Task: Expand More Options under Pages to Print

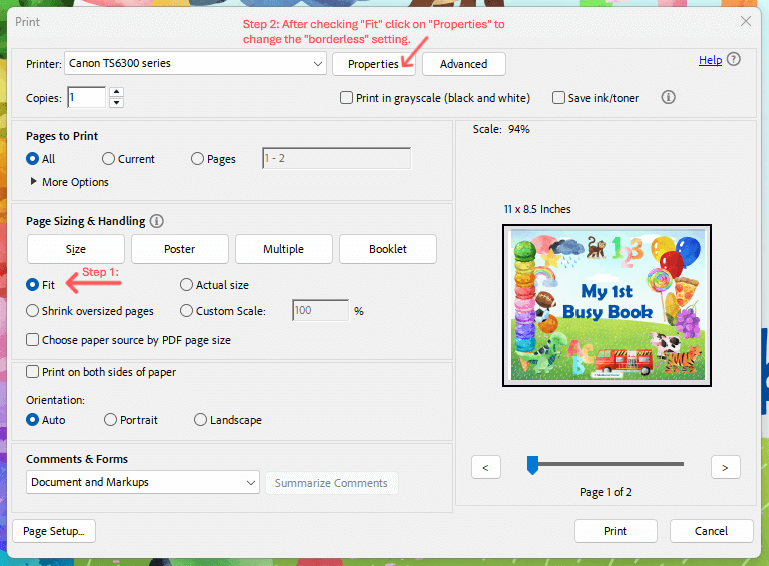Action: click(69, 182)
